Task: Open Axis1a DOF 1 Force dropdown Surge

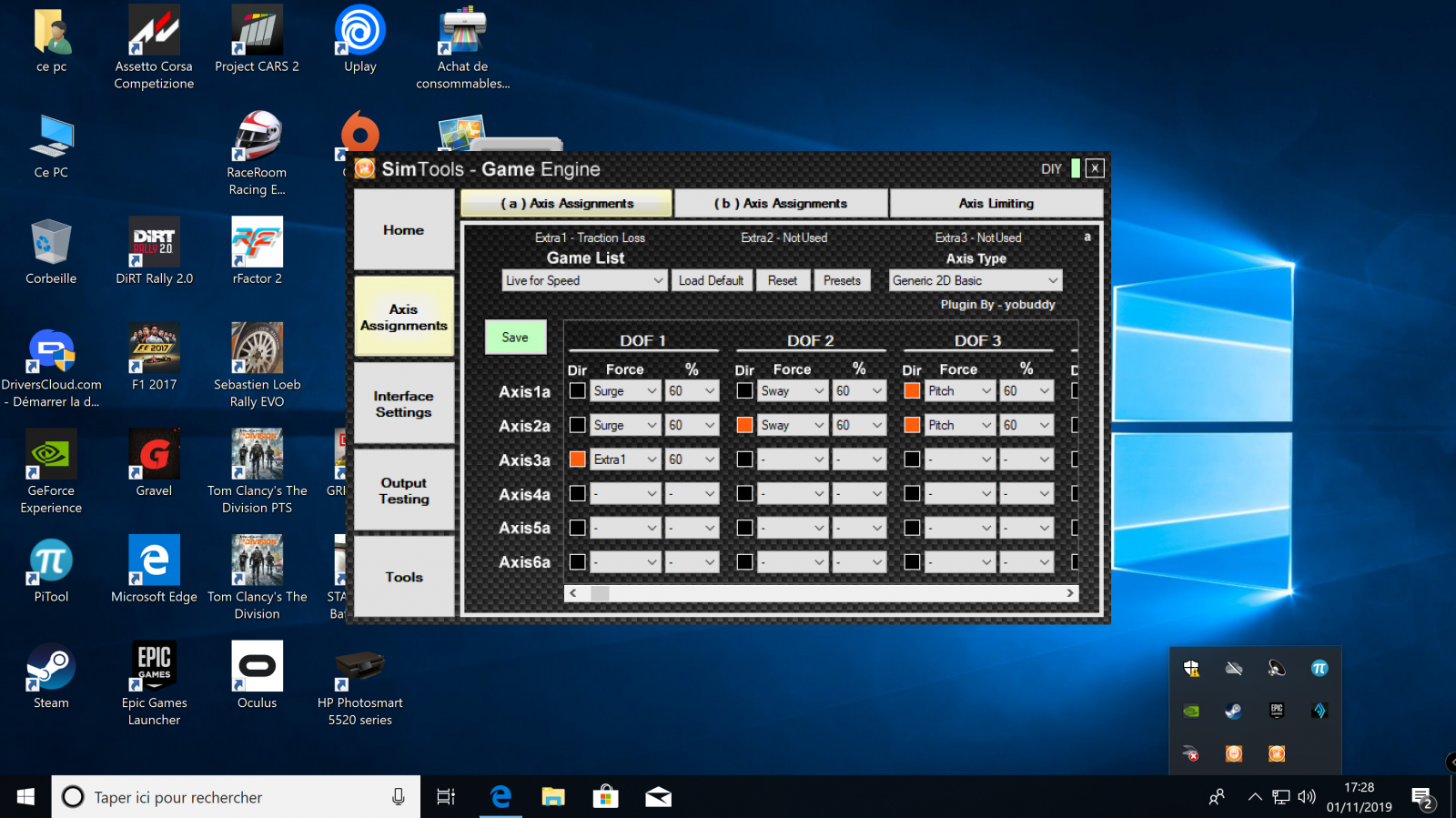Action: [x=625, y=391]
